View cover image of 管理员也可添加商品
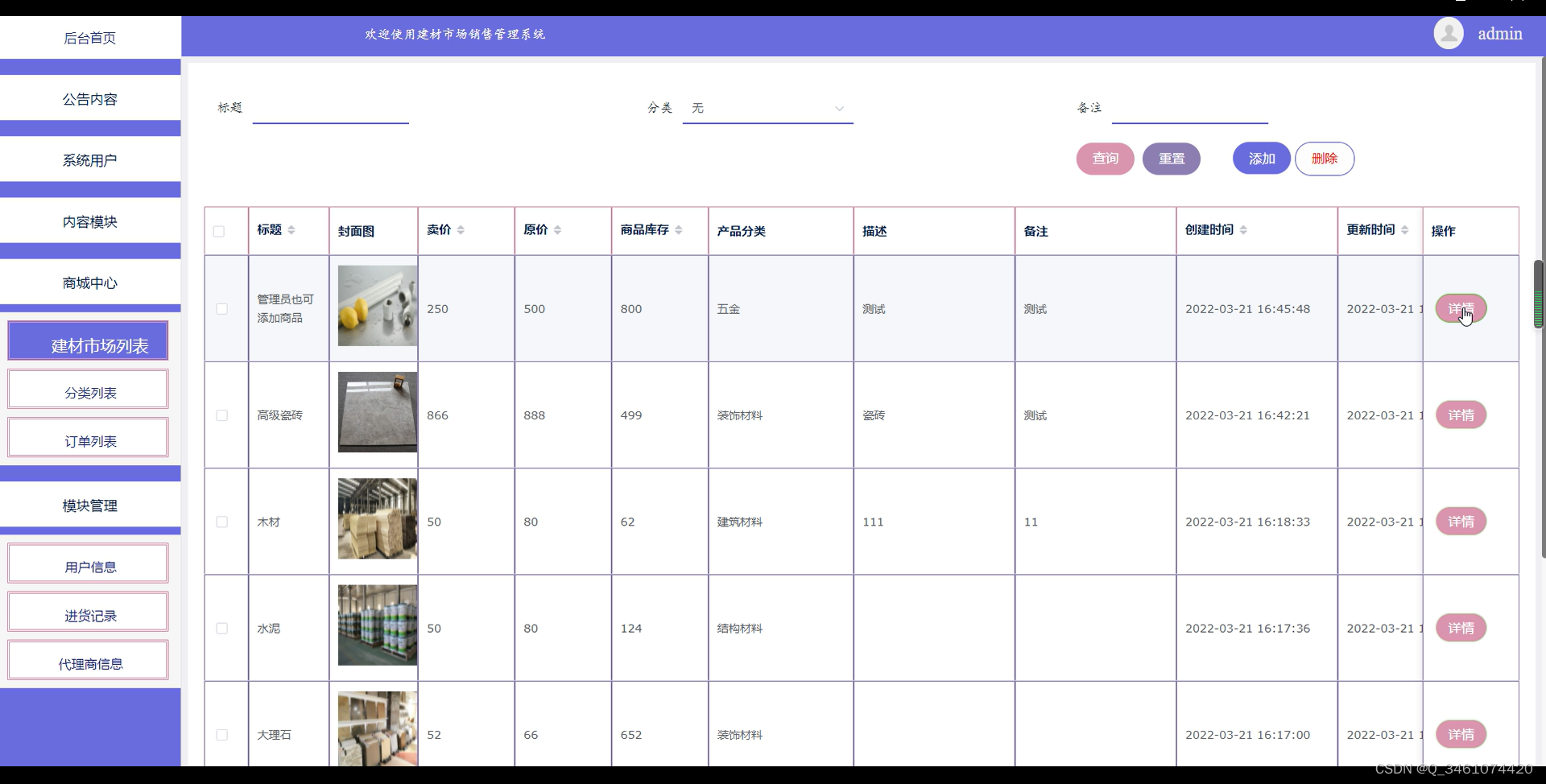This screenshot has width=1546, height=784. click(x=378, y=306)
